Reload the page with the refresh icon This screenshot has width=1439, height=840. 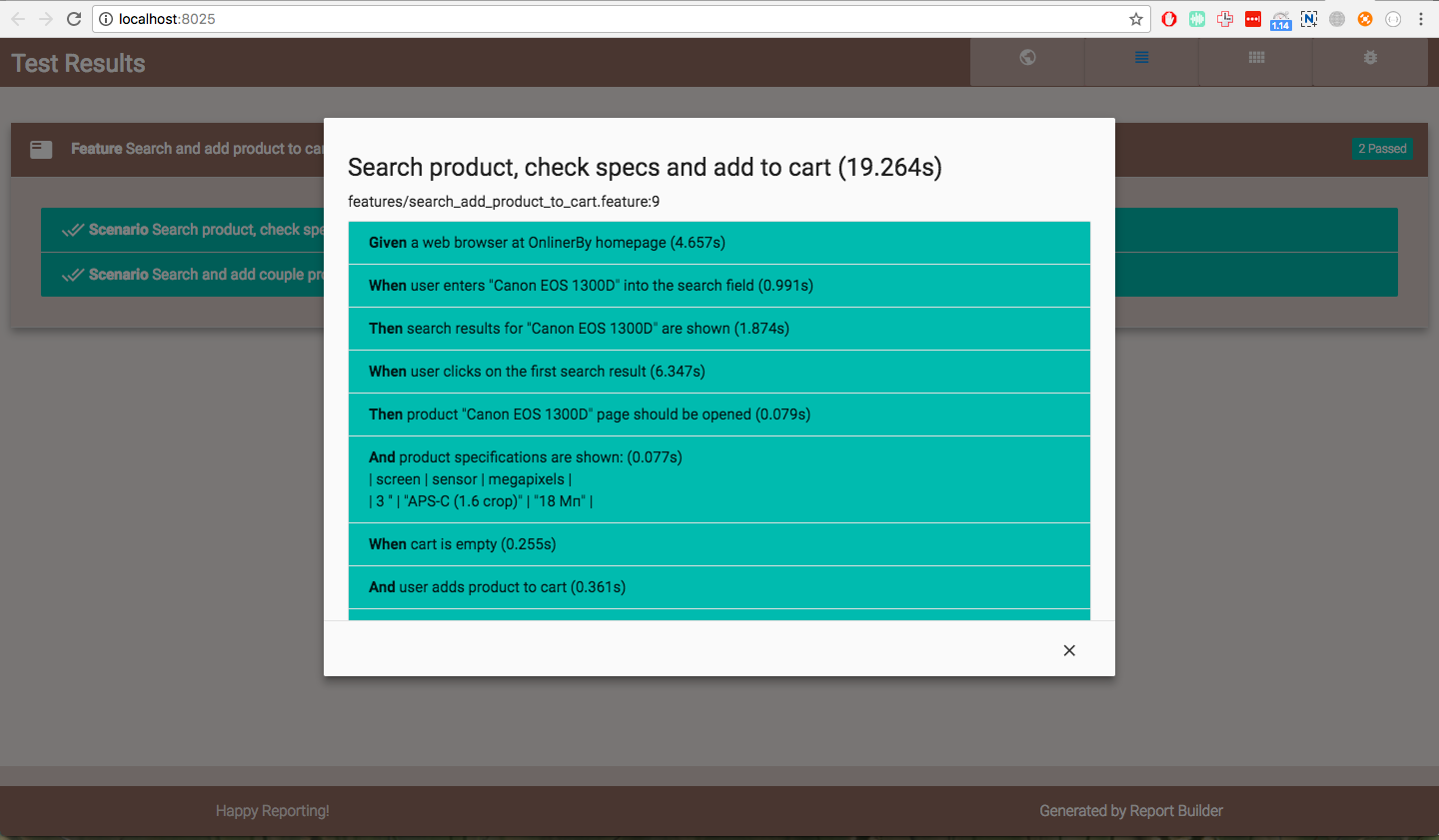pyautogui.click(x=74, y=19)
